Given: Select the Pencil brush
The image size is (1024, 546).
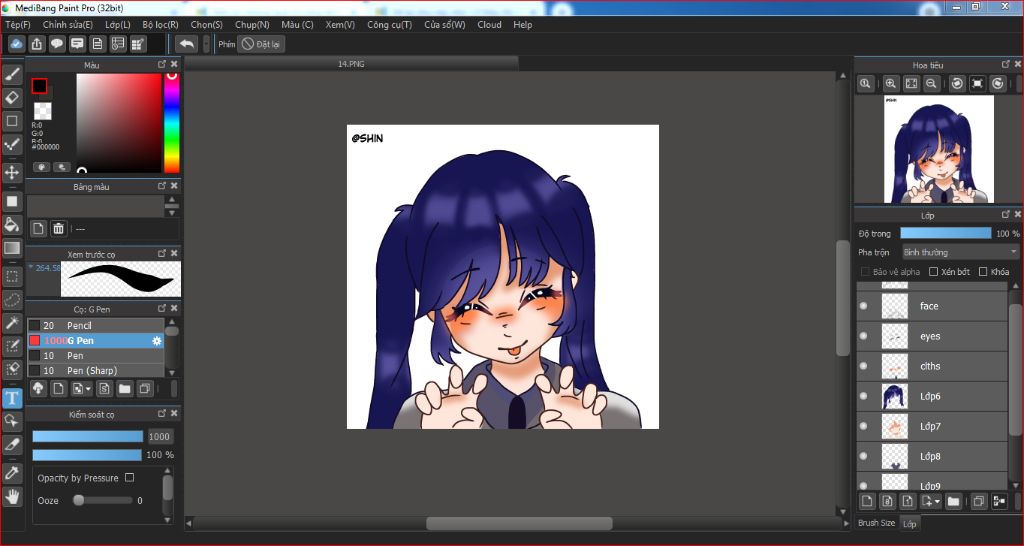Looking at the screenshot, I should coord(95,325).
